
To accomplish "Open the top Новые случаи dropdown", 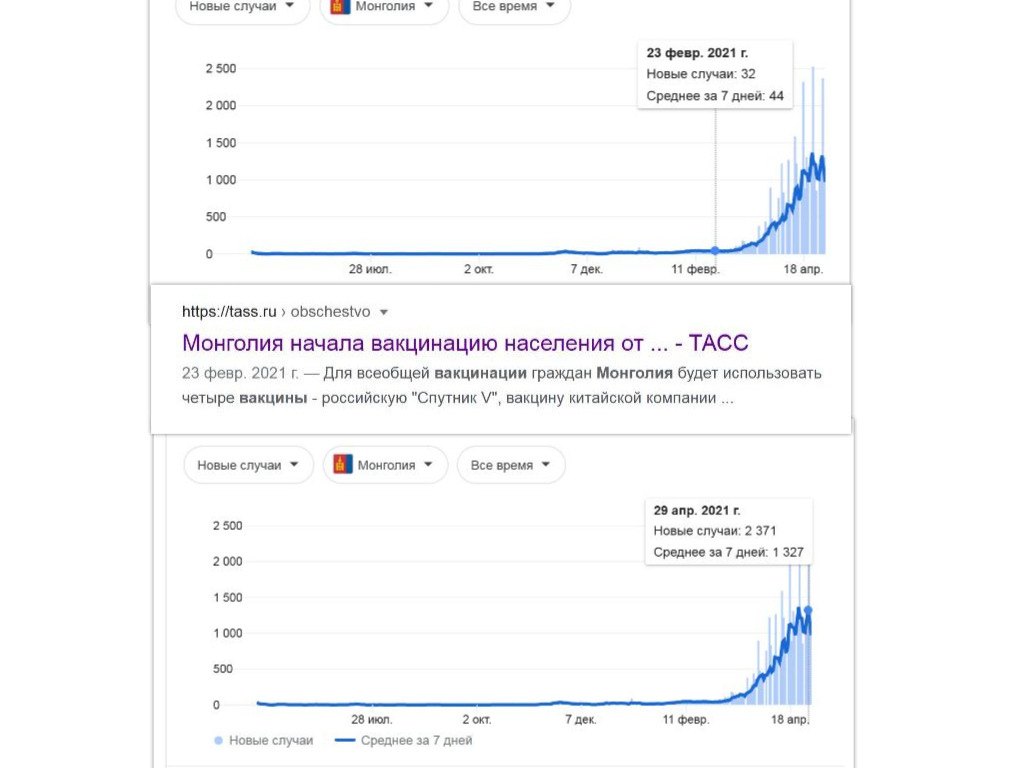I will pyautogui.click(x=242, y=7).
